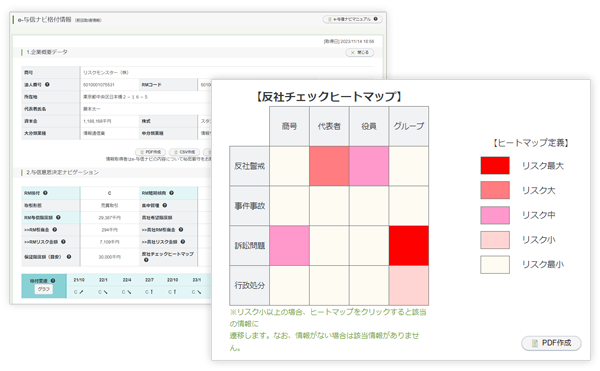Open help icon beside RM格付
Screen dimensions: 600x371
(45, 193)
